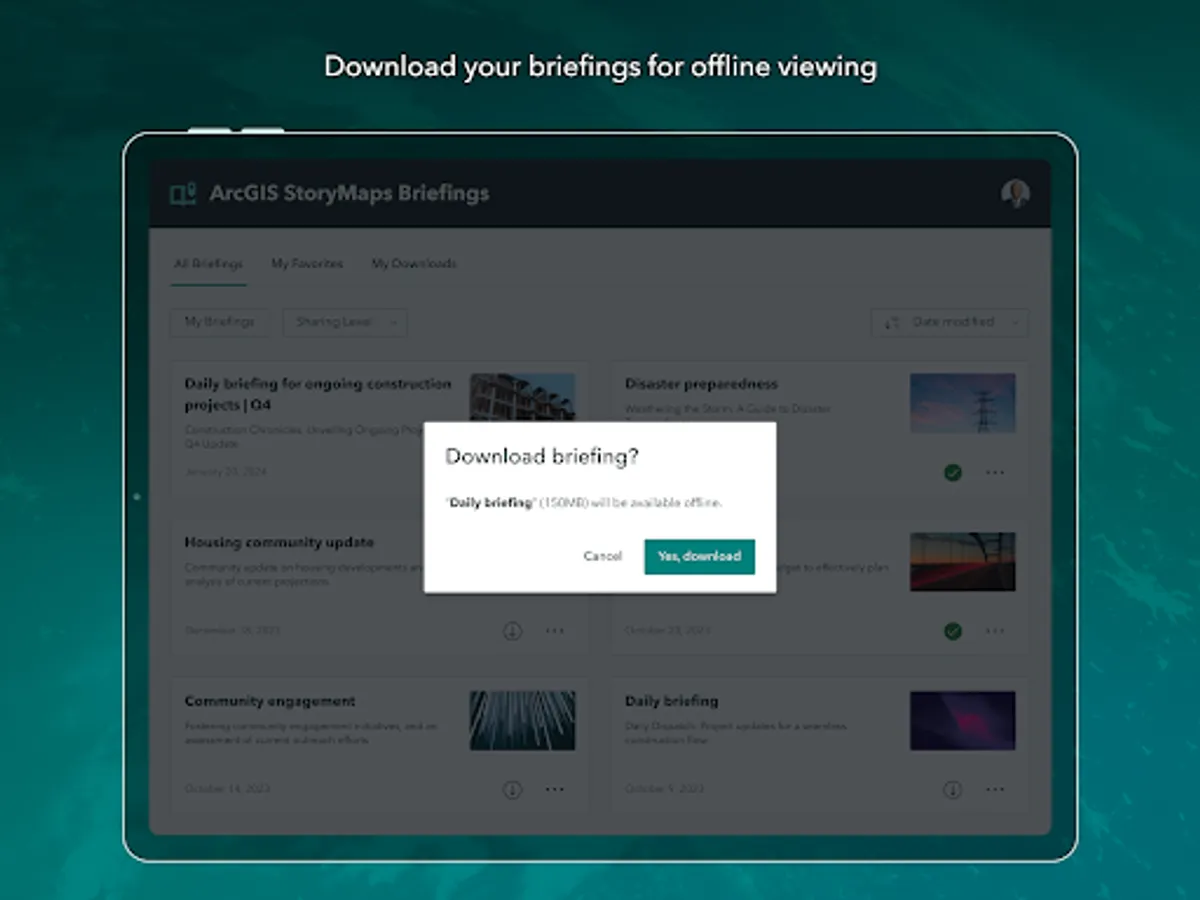Download the Housing community update briefing
The image size is (1200, 900).
pos(512,631)
